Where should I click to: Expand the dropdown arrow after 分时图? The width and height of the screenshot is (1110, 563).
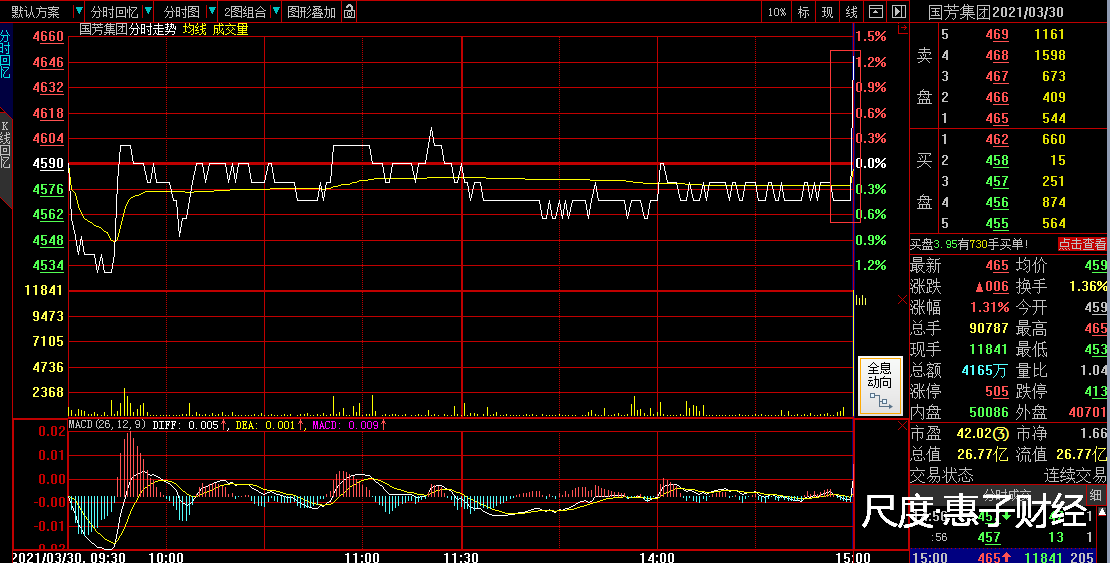(x=212, y=12)
